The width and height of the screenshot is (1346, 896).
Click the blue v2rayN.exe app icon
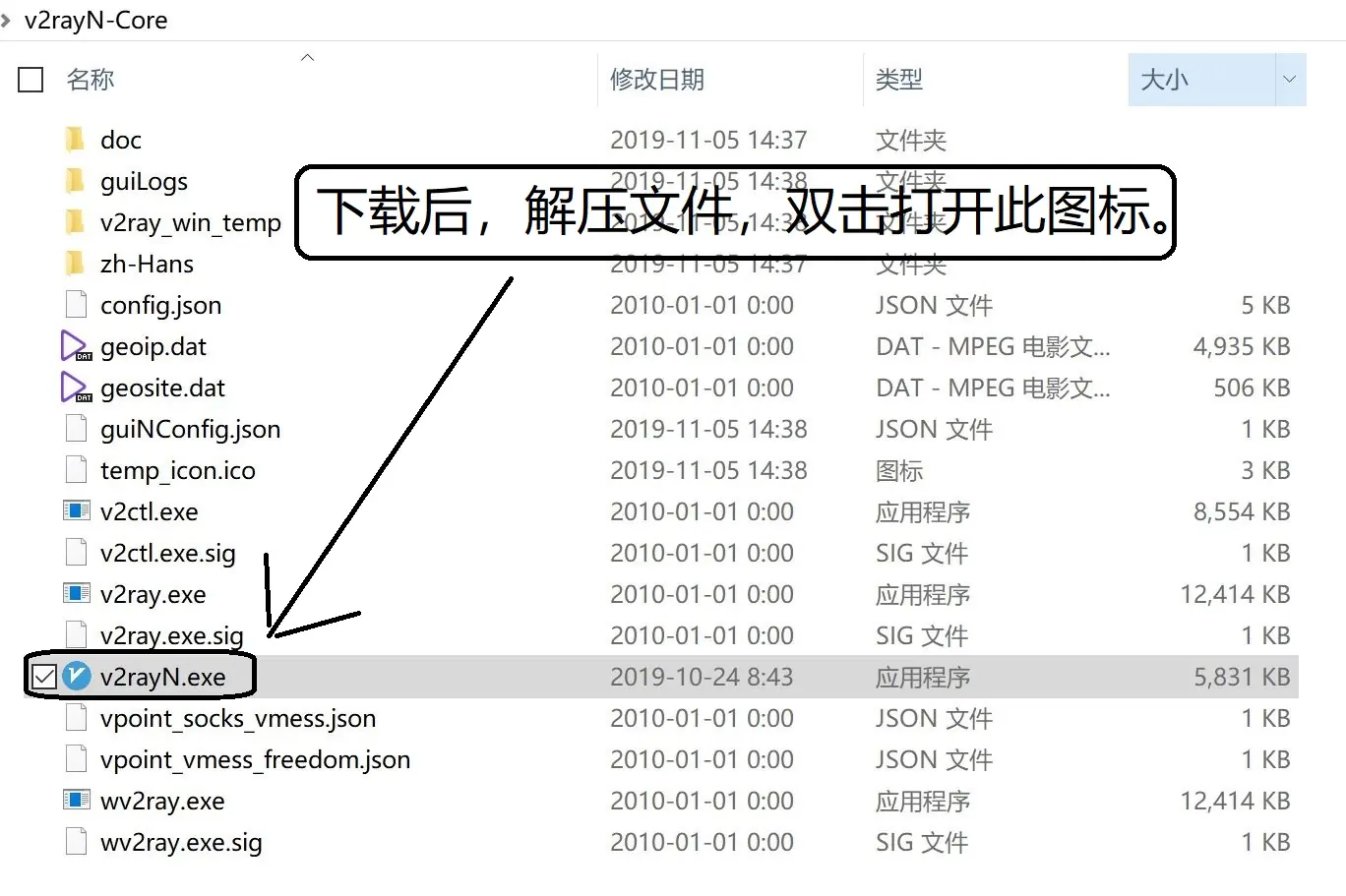(x=77, y=677)
